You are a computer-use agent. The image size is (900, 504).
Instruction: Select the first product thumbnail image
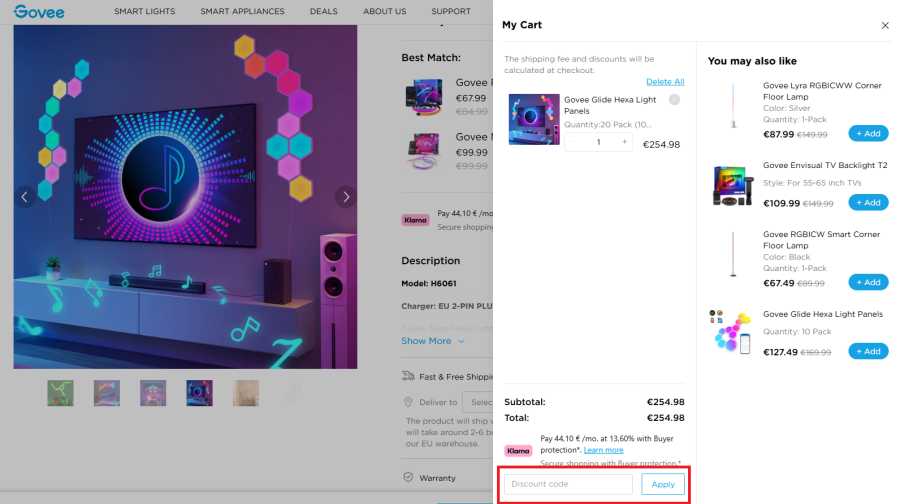point(60,393)
